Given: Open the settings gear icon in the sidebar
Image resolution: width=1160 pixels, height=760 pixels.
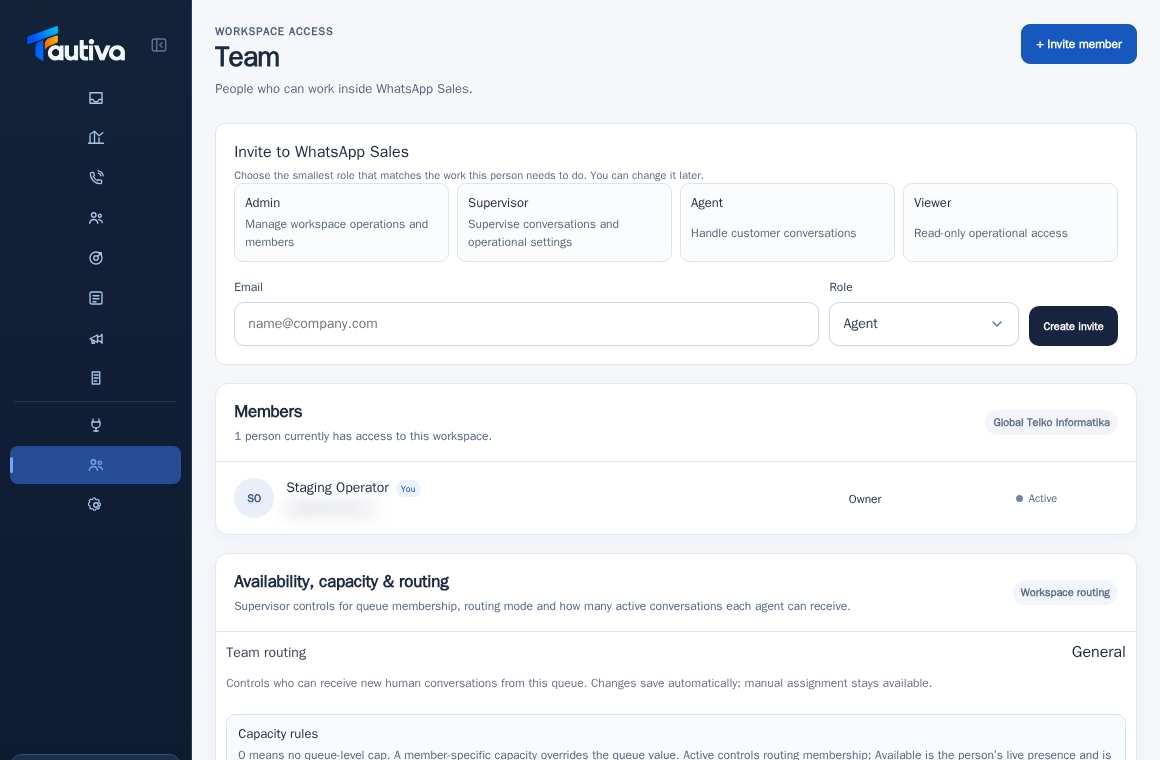Looking at the screenshot, I should pos(95,505).
